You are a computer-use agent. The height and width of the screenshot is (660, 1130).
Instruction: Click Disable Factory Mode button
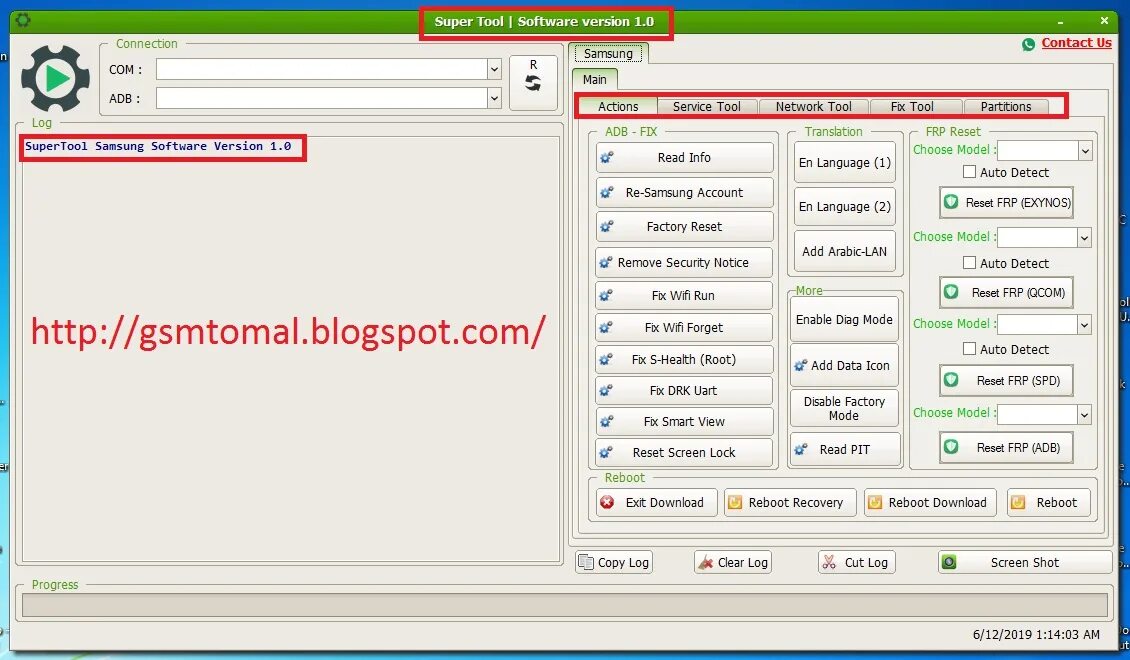tap(844, 409)
